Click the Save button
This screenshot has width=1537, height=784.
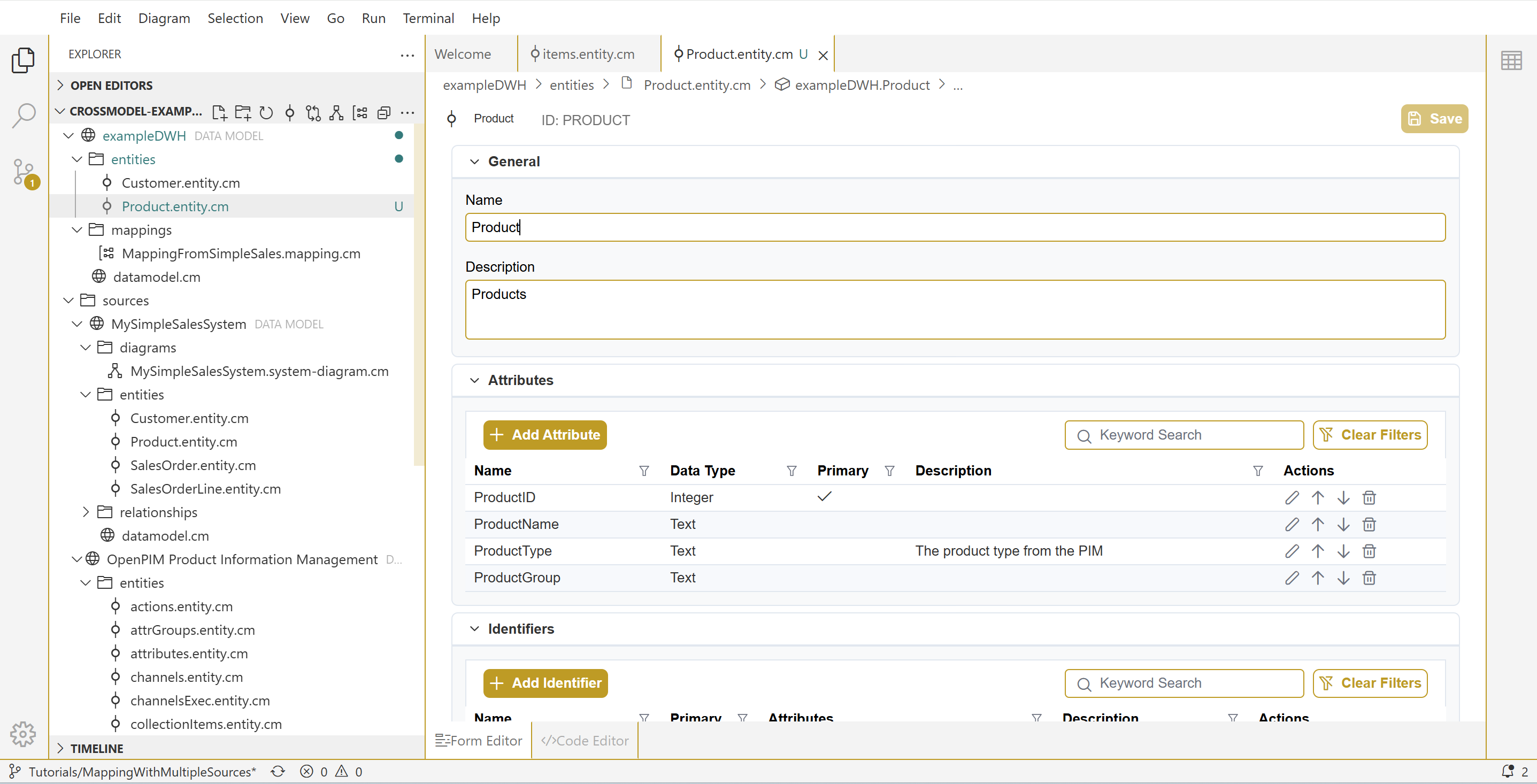coord(1434,119)
